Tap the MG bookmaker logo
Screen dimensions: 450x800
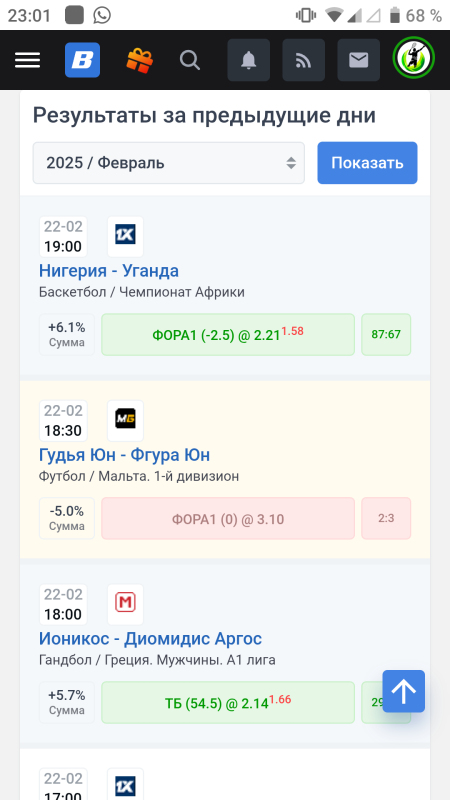coord(126,420)
